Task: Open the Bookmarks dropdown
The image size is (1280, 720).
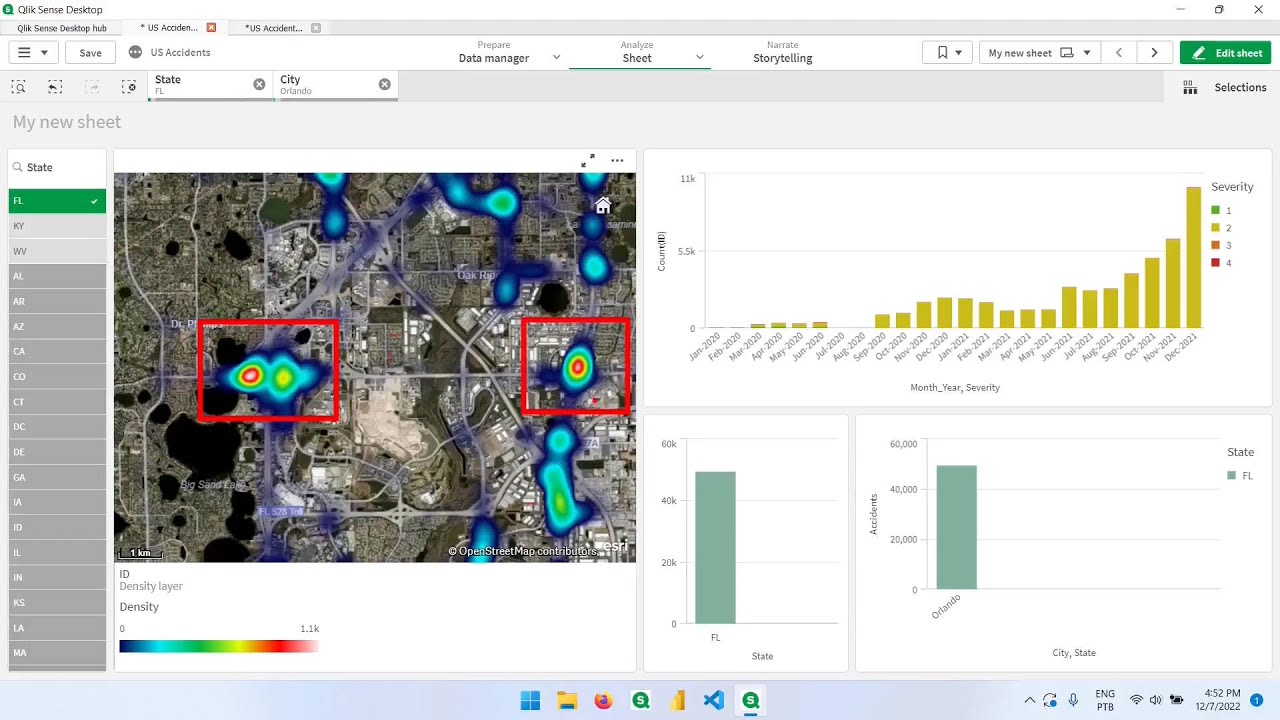Action: 947,53
